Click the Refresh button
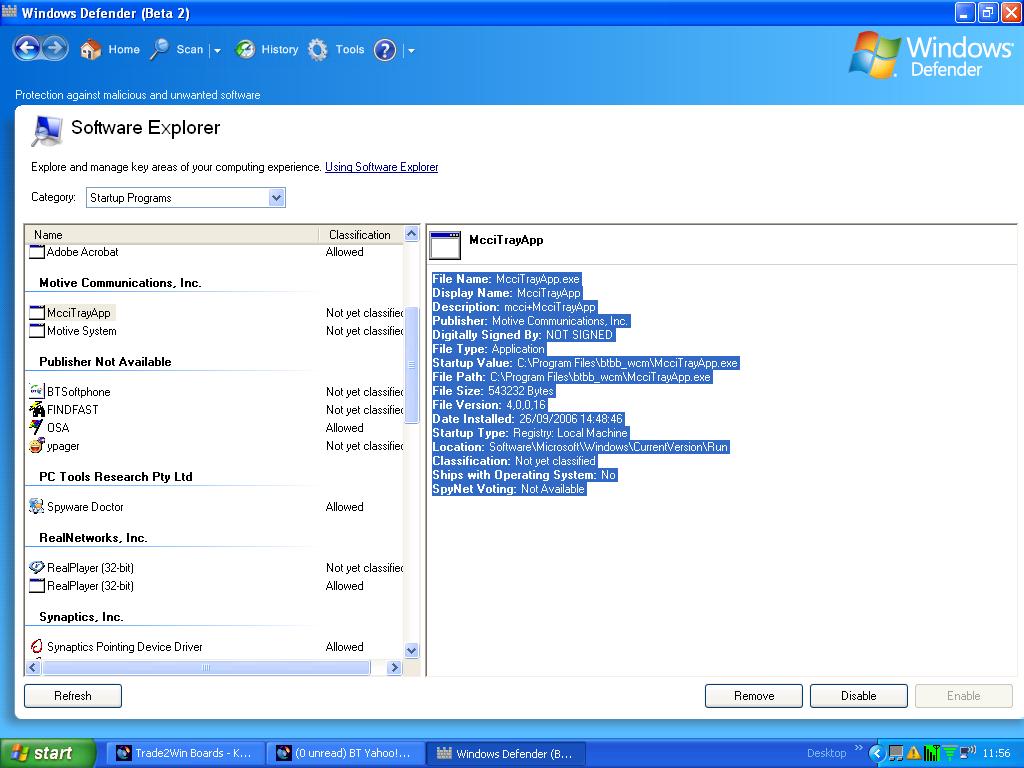The image size is (1024, 768). 72,696
